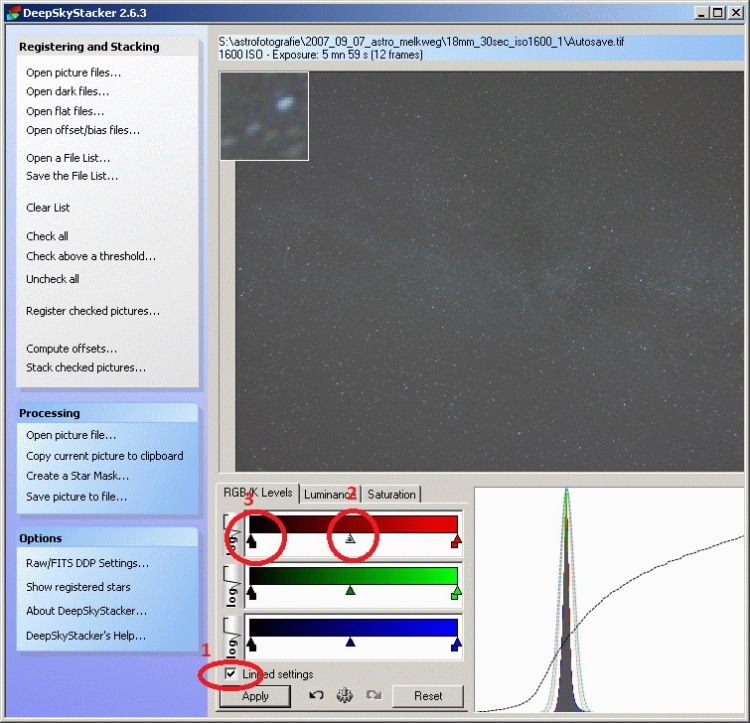
Task: Click the red channel black-point marker
Action: tap(251, 541)
